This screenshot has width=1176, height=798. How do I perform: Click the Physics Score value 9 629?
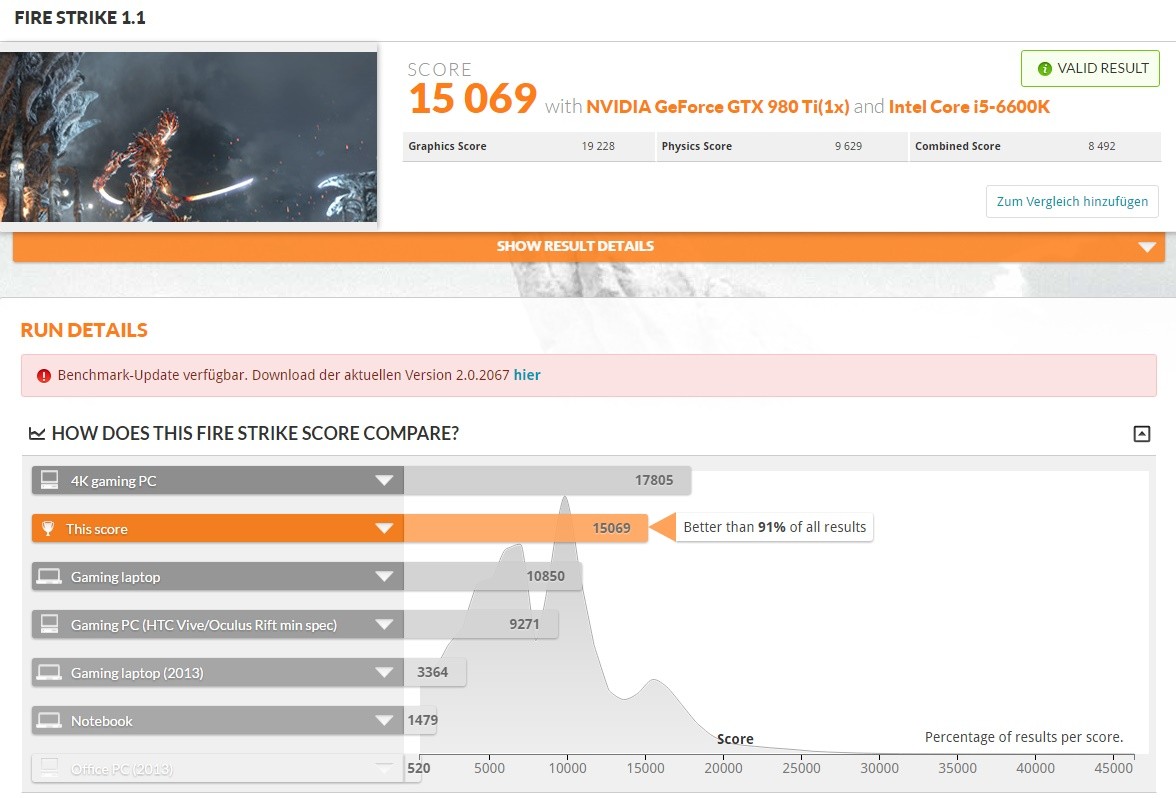pos(848,146)
